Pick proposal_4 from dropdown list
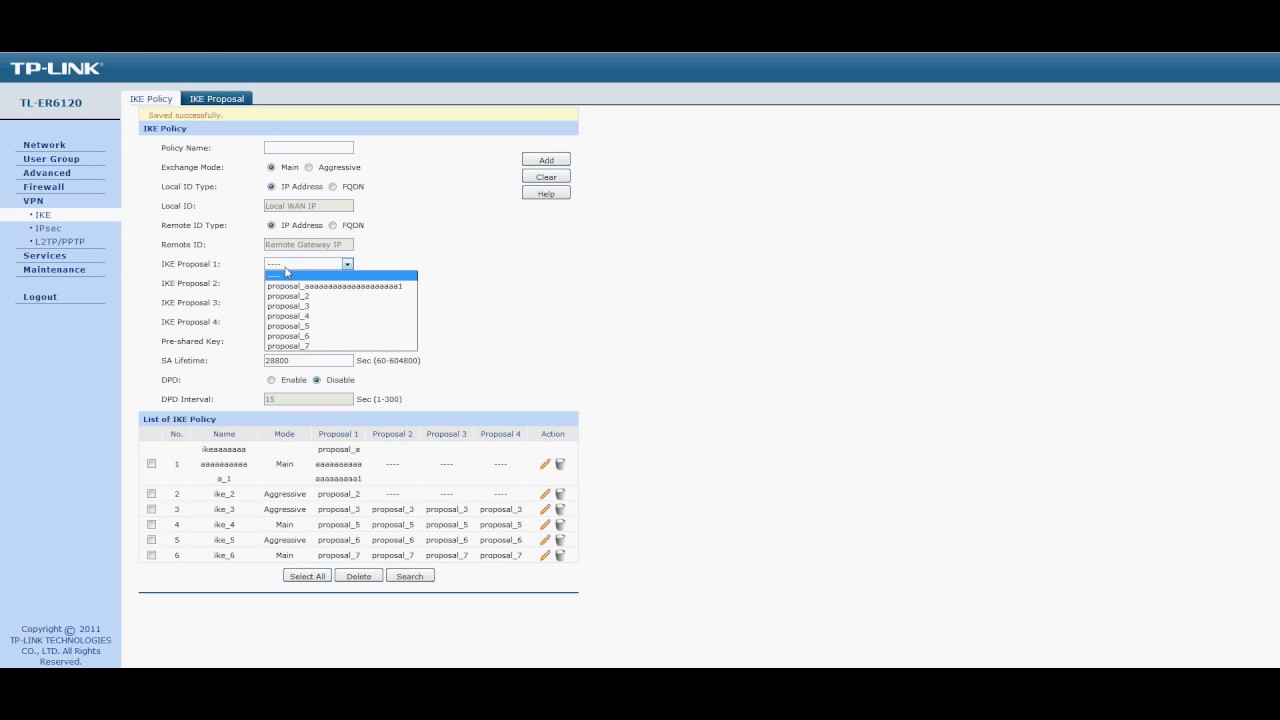The image size is (1280, 720). [x=341, y=316]
